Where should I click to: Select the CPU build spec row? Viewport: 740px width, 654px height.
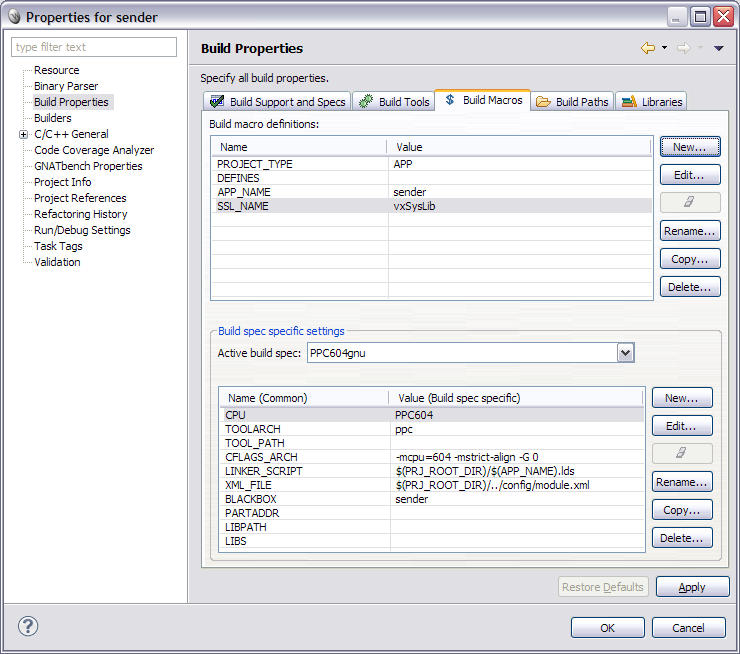tap(432, 415)
